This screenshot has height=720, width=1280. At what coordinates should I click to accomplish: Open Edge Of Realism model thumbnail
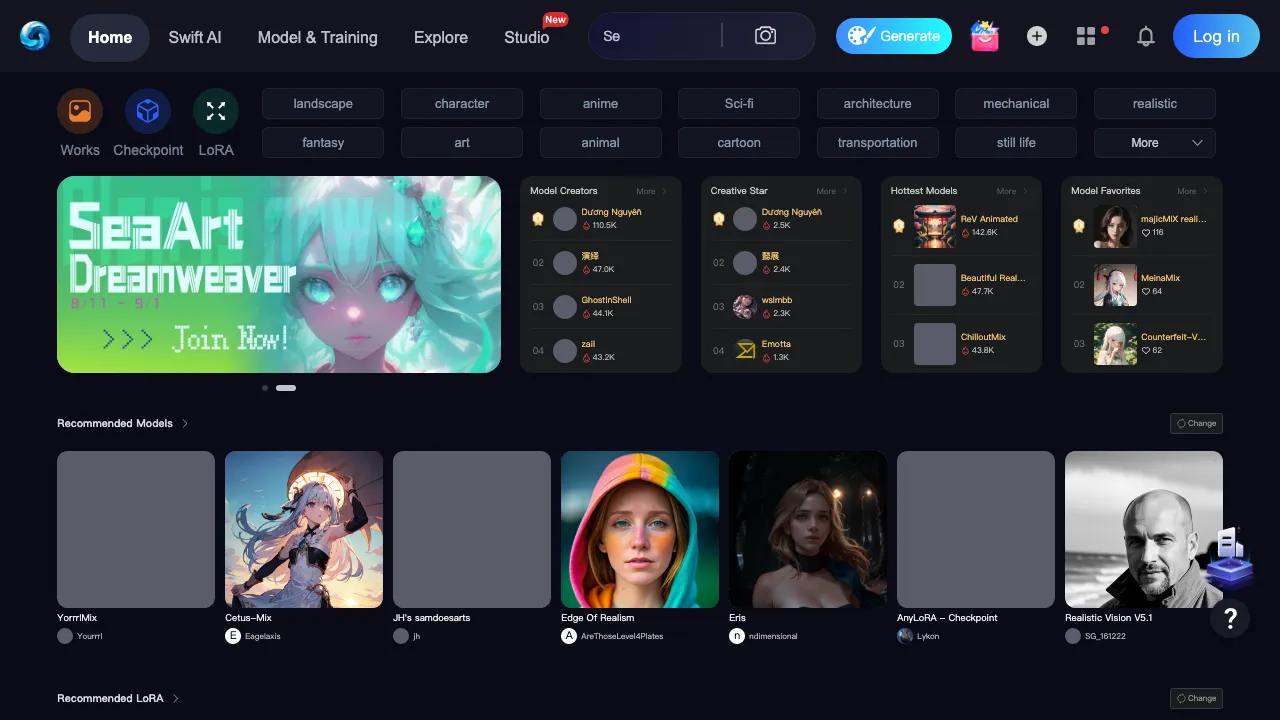(640, 529)
